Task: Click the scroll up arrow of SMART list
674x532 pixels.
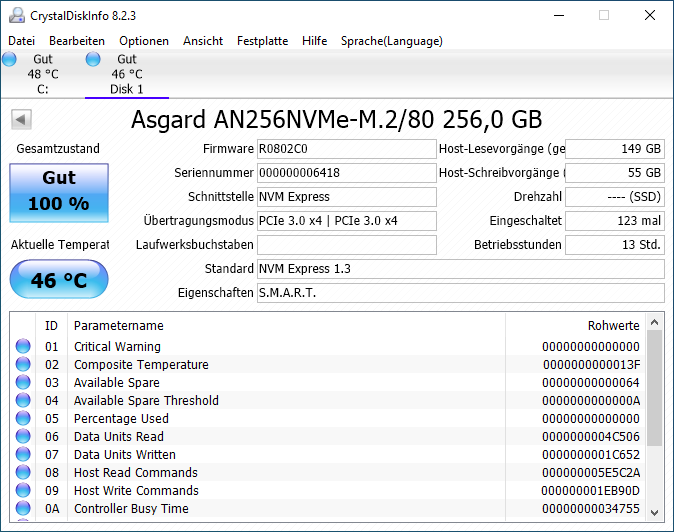Action: pos(655,322)
